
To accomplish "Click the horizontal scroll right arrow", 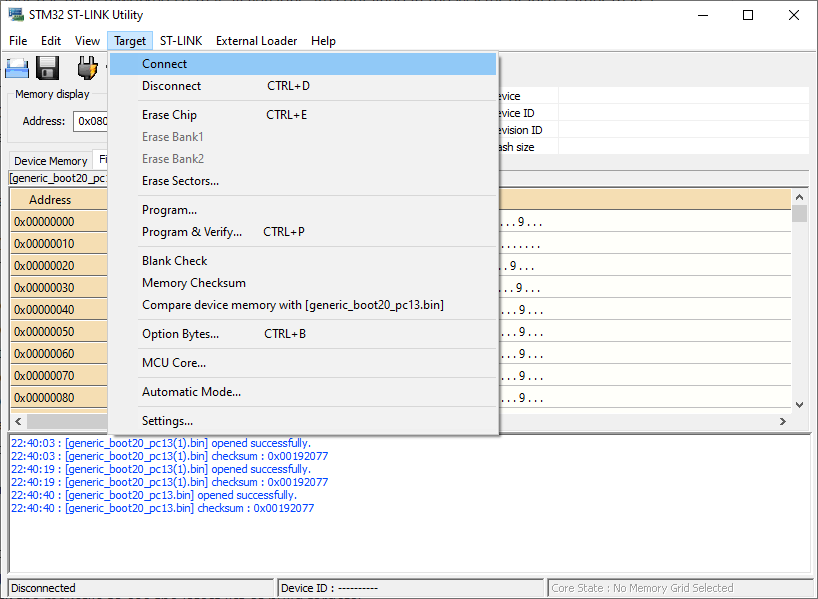I will pyautogui.click(x=783, y=421).
